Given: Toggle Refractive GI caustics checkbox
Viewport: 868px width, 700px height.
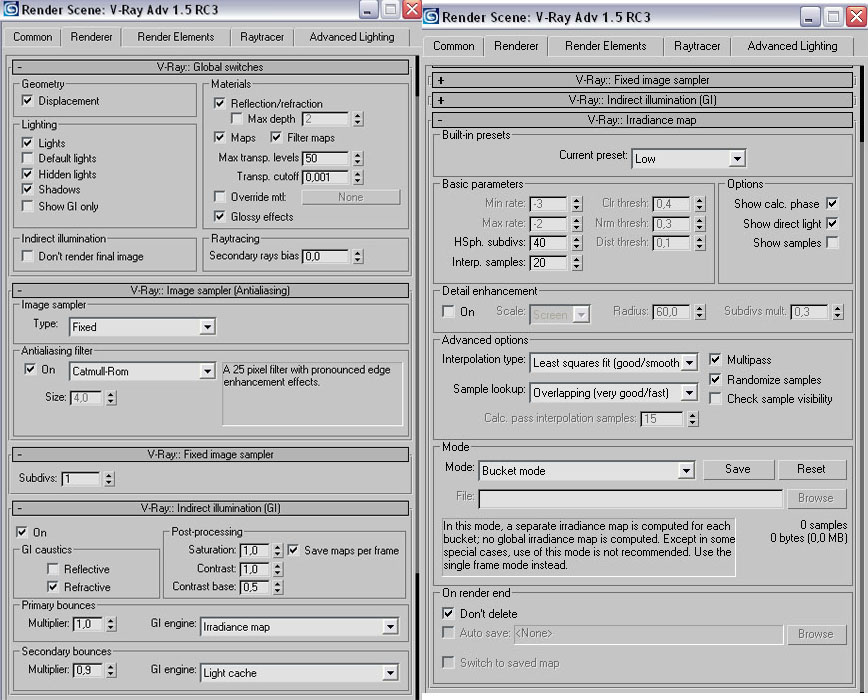Looking at the screenshot, I should [x=53, y=587].
